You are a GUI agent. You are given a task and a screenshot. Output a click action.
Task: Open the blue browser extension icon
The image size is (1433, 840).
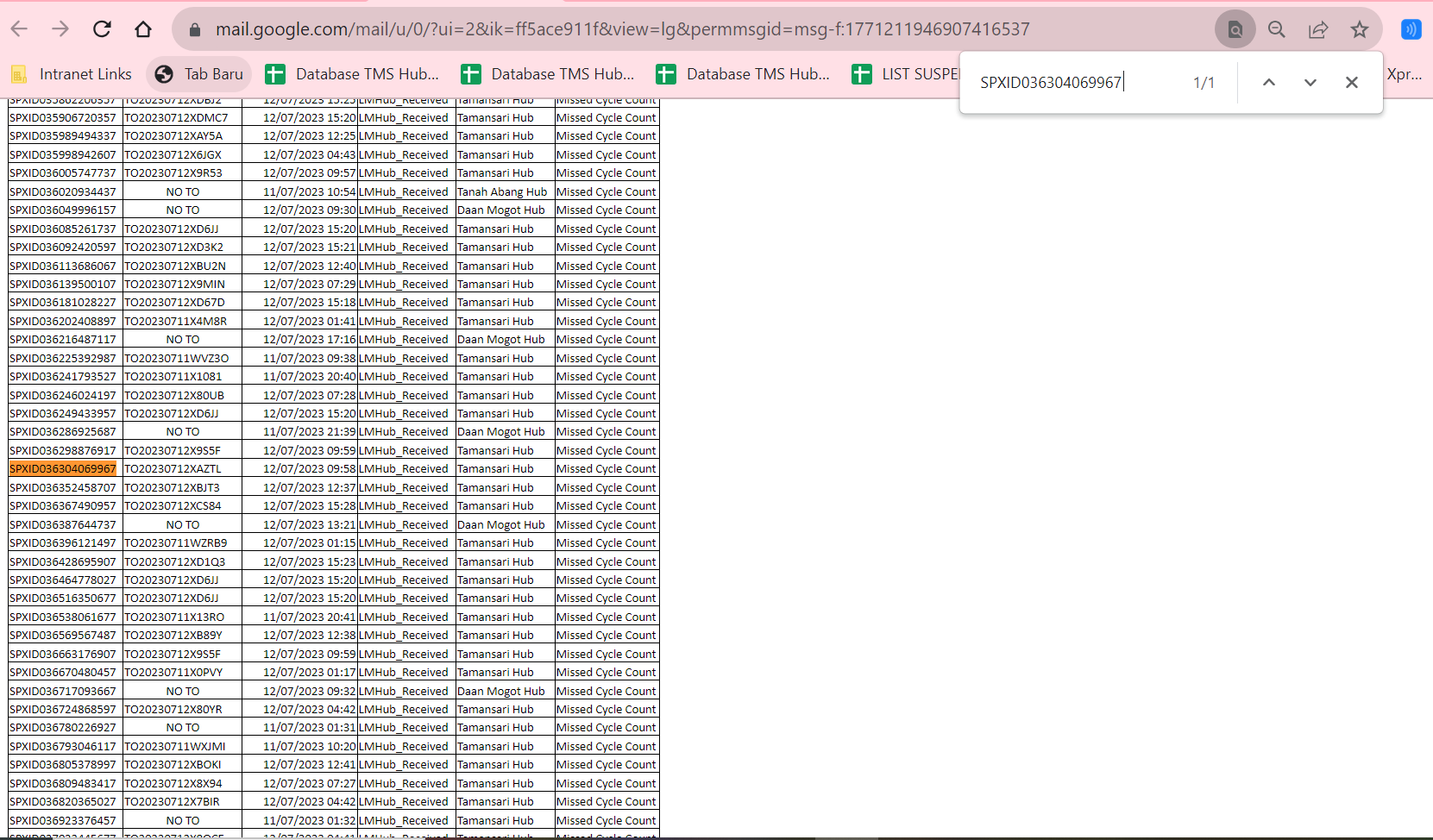tap(1411, 29)
